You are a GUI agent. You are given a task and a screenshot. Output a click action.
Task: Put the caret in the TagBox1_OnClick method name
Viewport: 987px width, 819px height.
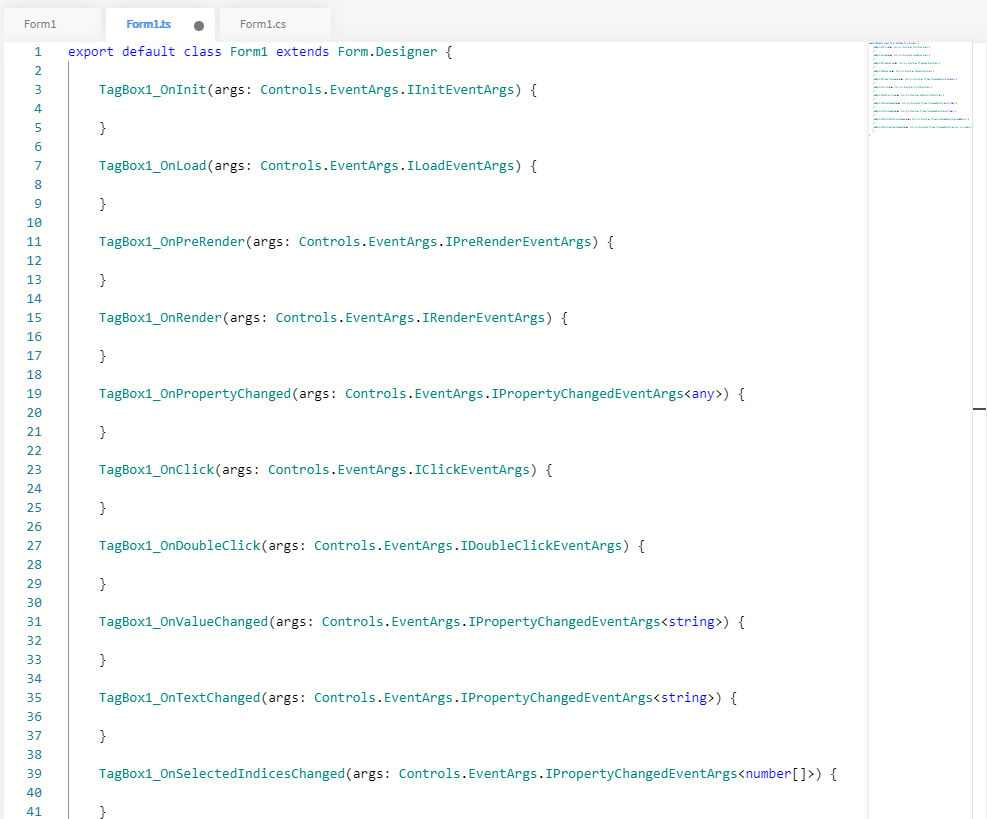coord(156,469)
